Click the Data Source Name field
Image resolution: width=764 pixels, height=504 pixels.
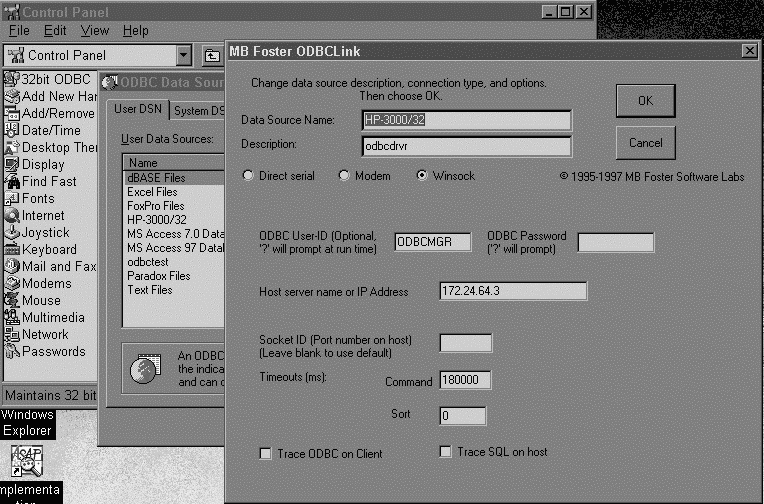(467, 120)
